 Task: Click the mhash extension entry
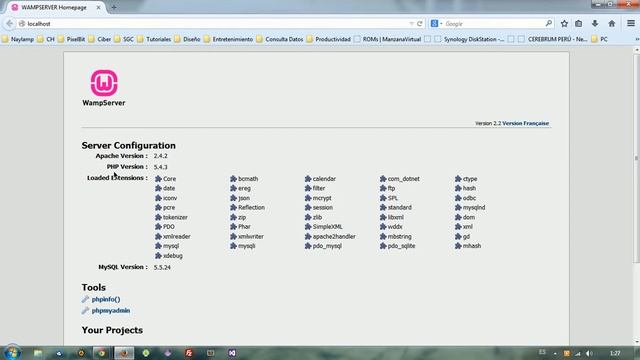tap(468, 246)
